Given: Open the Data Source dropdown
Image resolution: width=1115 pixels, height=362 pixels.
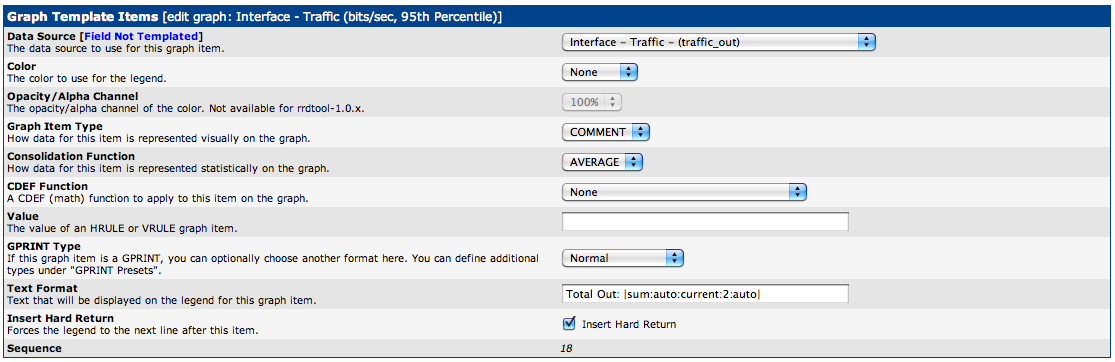Looking at the screenshot, I should pyautogui.click(x=718, y=43).
